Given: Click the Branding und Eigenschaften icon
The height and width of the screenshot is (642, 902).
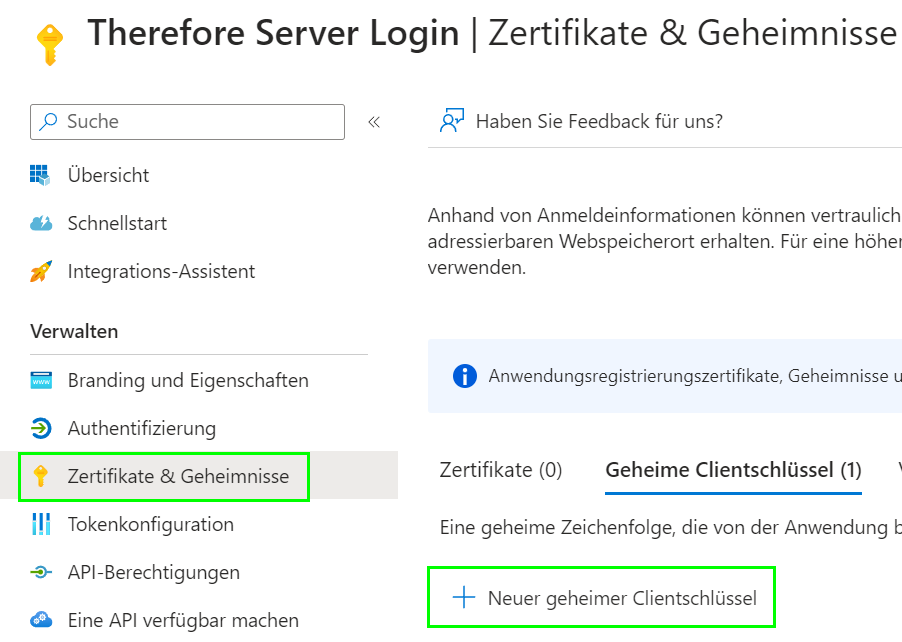Looking at the screenshot, I should point(41,380).
